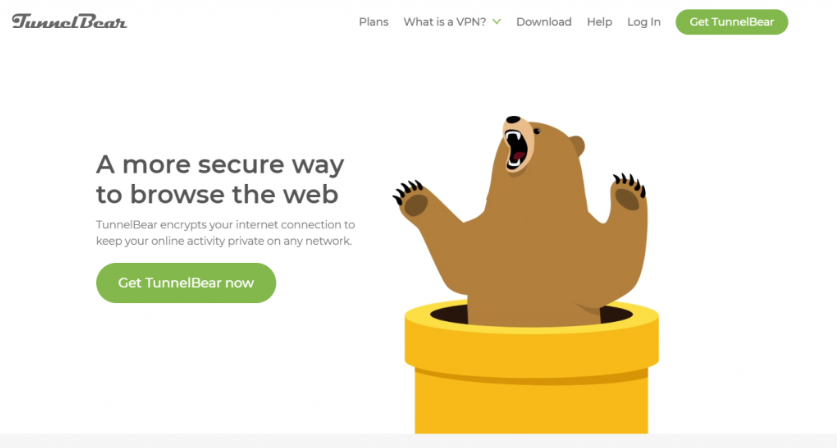Go to the Download page
Image resolution: width=840 pixels, height=448 pixels.
click(544, 22)
